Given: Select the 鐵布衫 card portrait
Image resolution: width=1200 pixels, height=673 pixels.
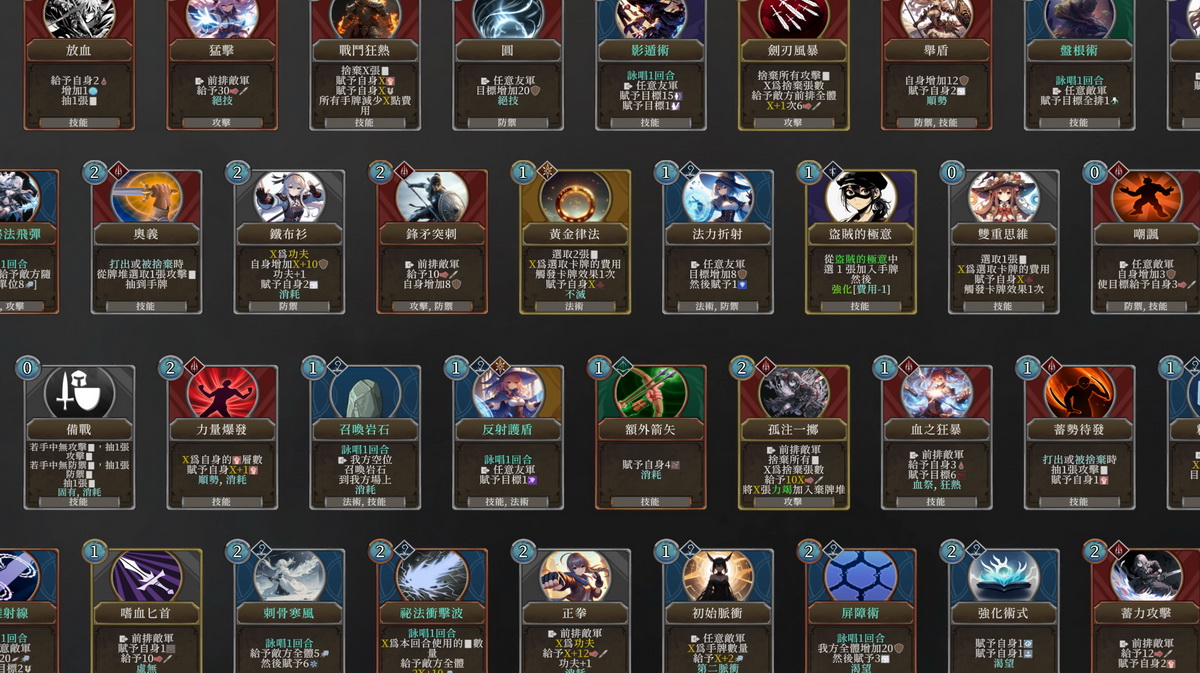Looking at the screenshot, I should click(289, 196).
